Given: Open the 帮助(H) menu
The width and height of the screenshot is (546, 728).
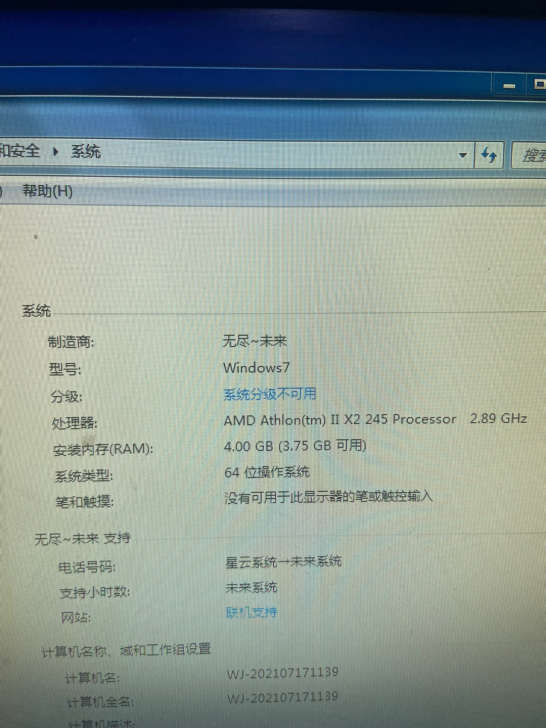Looking at the screenshot, I should tap(47, 191).
